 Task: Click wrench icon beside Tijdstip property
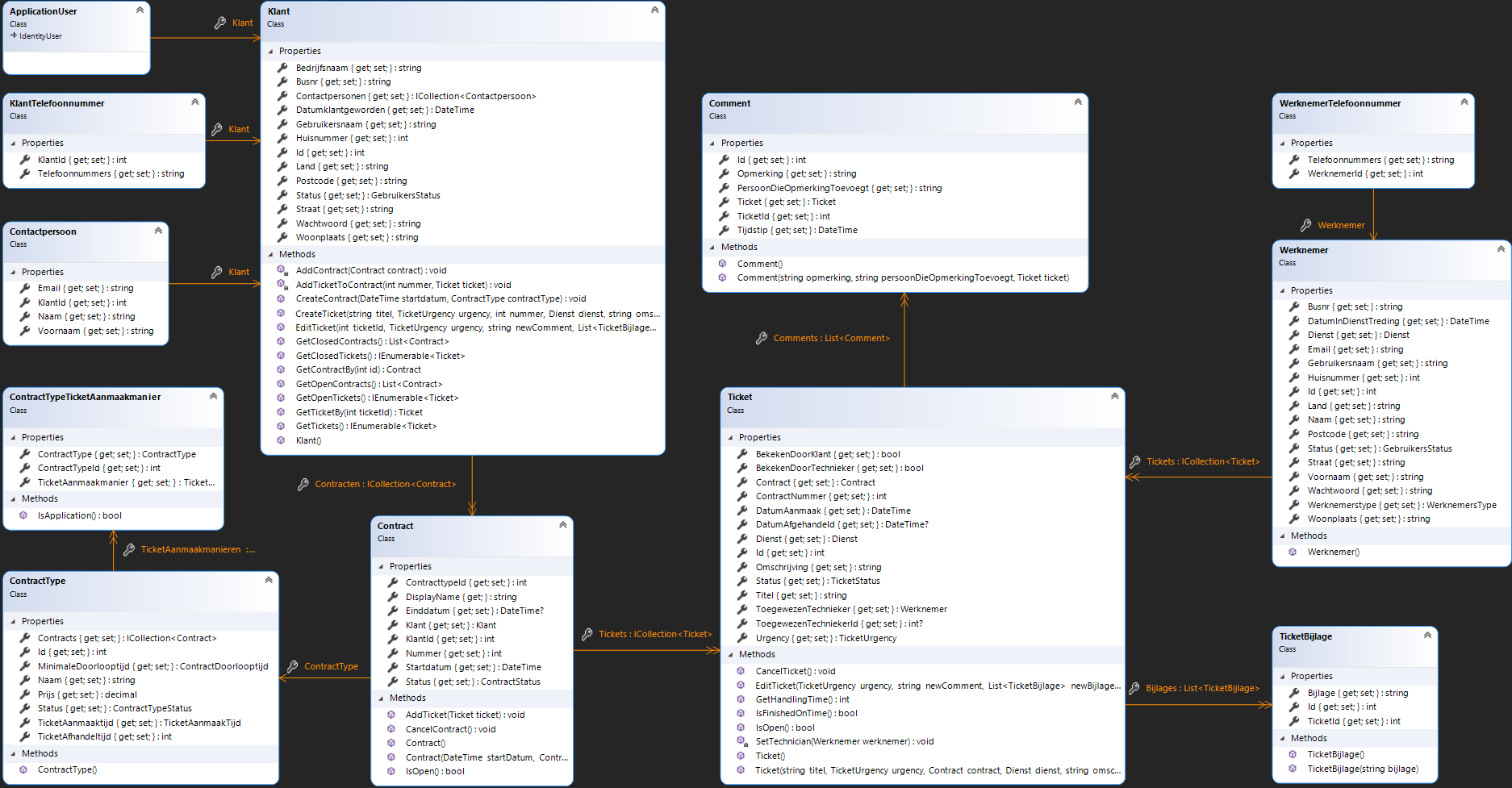[x=724, y=230]
